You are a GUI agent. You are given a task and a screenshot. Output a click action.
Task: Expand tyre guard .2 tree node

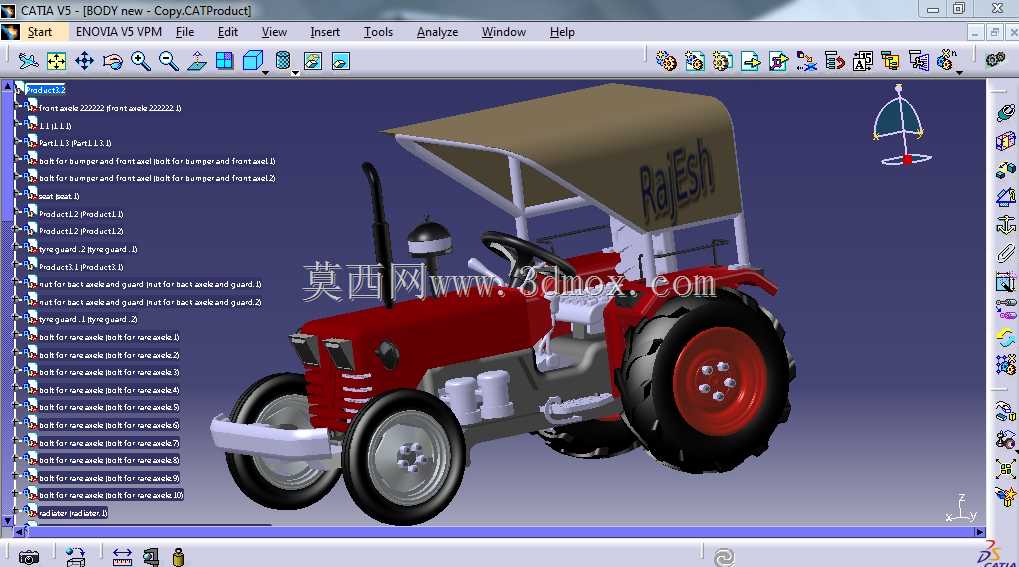pyautogui.click(x=18, y=246)
